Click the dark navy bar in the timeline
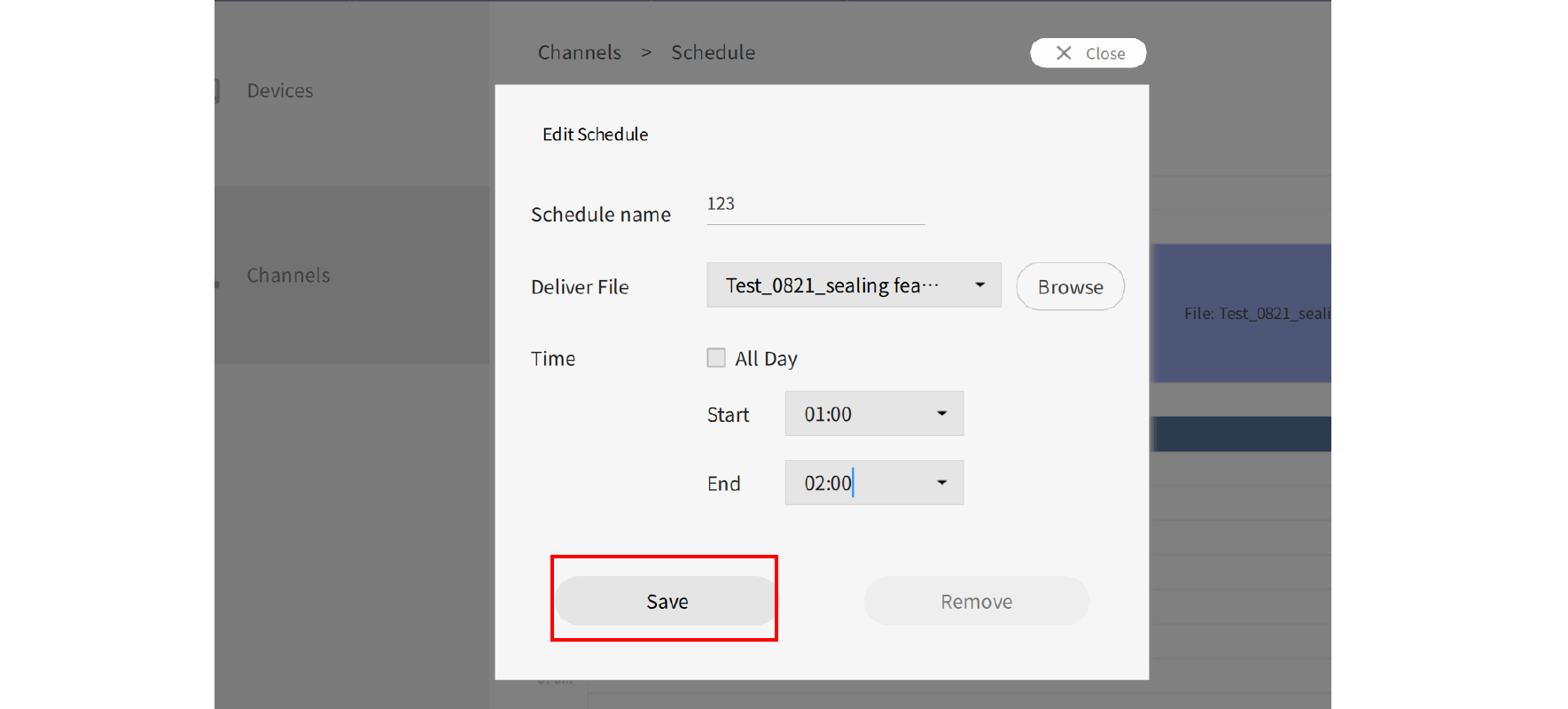Image resolution: width=1568 pixels, height=709 pixels. [x=1241, y=434]
